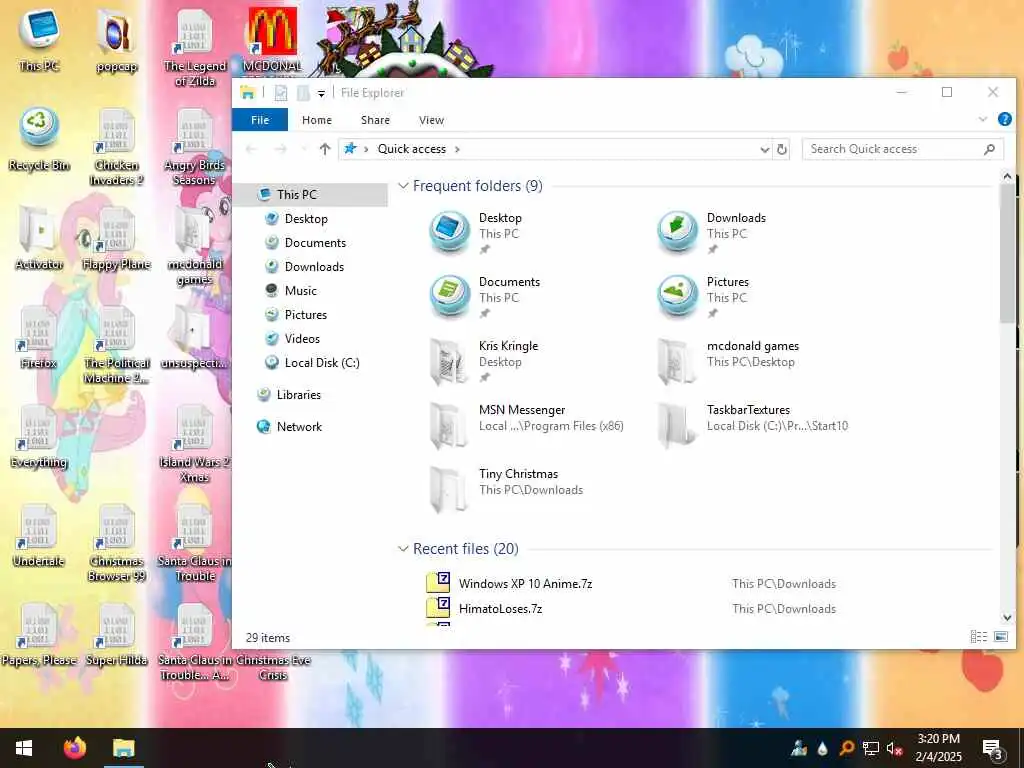Launch Papers, Please desktop shortcut
Image resolution: width=1024 pixels, height=768 pixels.
(x=39, y=636)
